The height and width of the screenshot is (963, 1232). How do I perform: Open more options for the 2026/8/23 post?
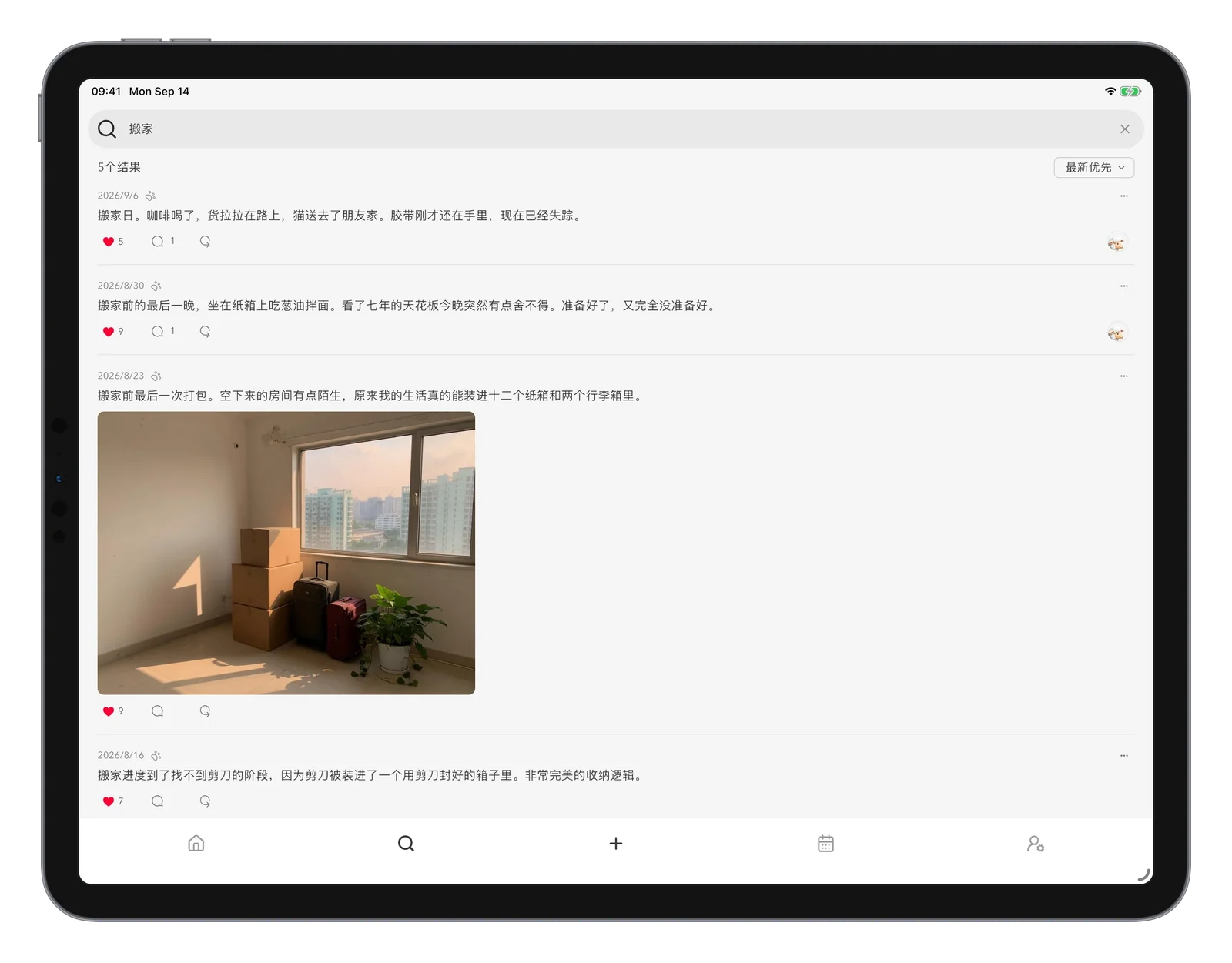pos(1123,376)
